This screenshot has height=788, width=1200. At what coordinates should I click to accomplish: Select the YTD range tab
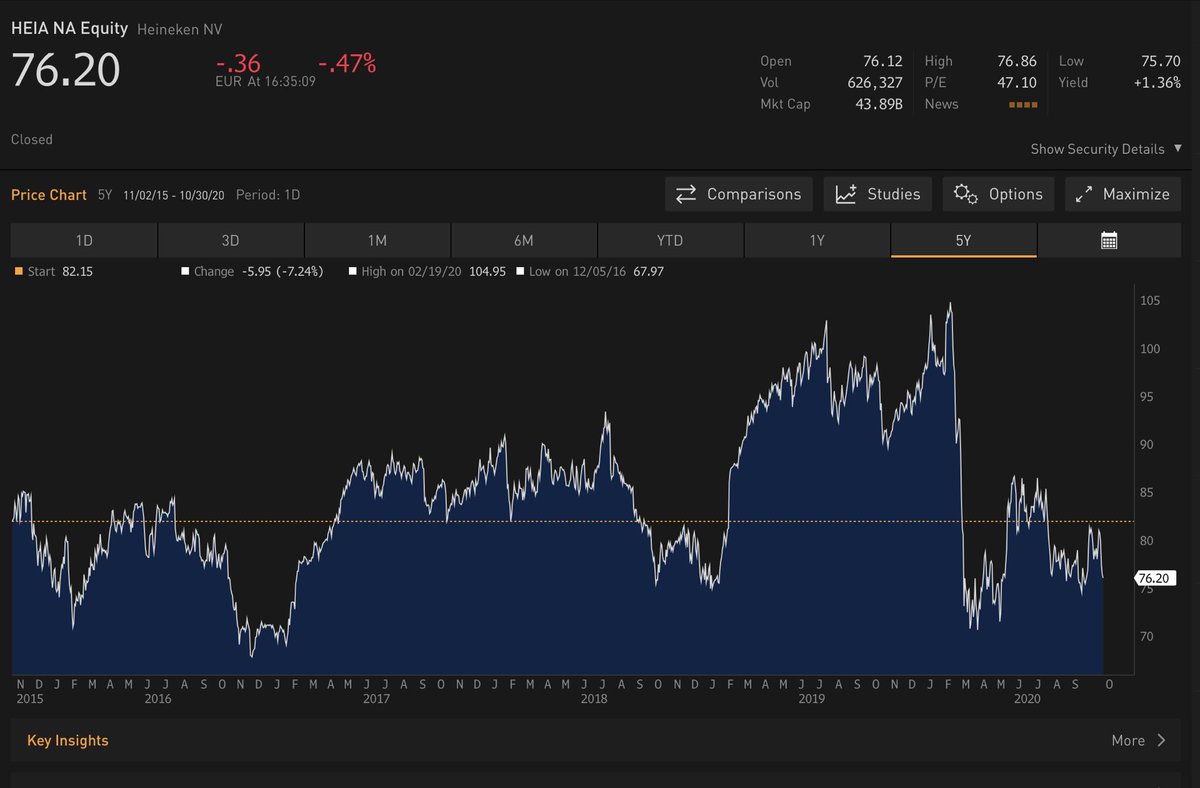[670, 240]
